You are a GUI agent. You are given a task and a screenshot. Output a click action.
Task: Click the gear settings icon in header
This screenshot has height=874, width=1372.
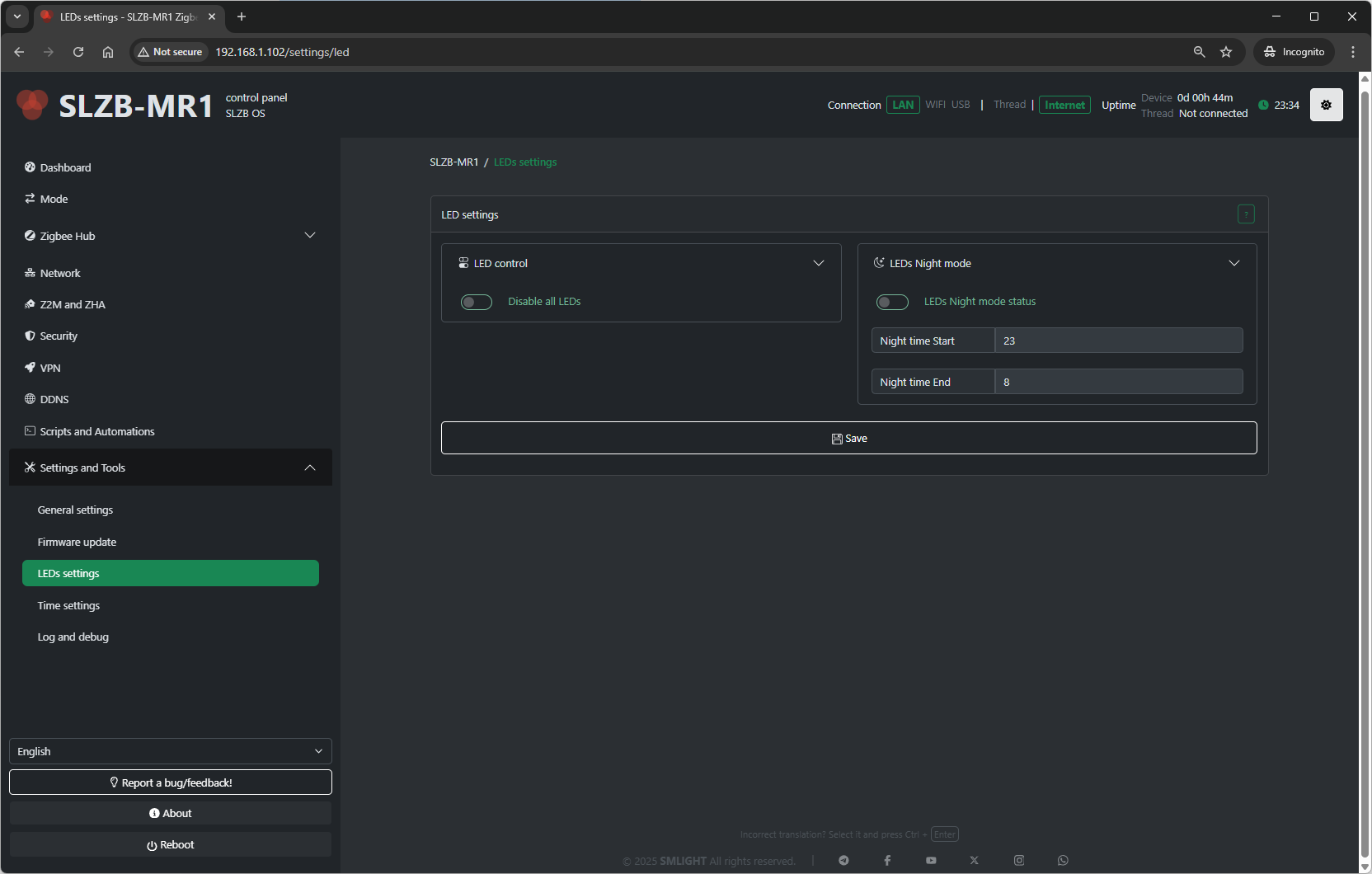click(x=1326, y=105)
